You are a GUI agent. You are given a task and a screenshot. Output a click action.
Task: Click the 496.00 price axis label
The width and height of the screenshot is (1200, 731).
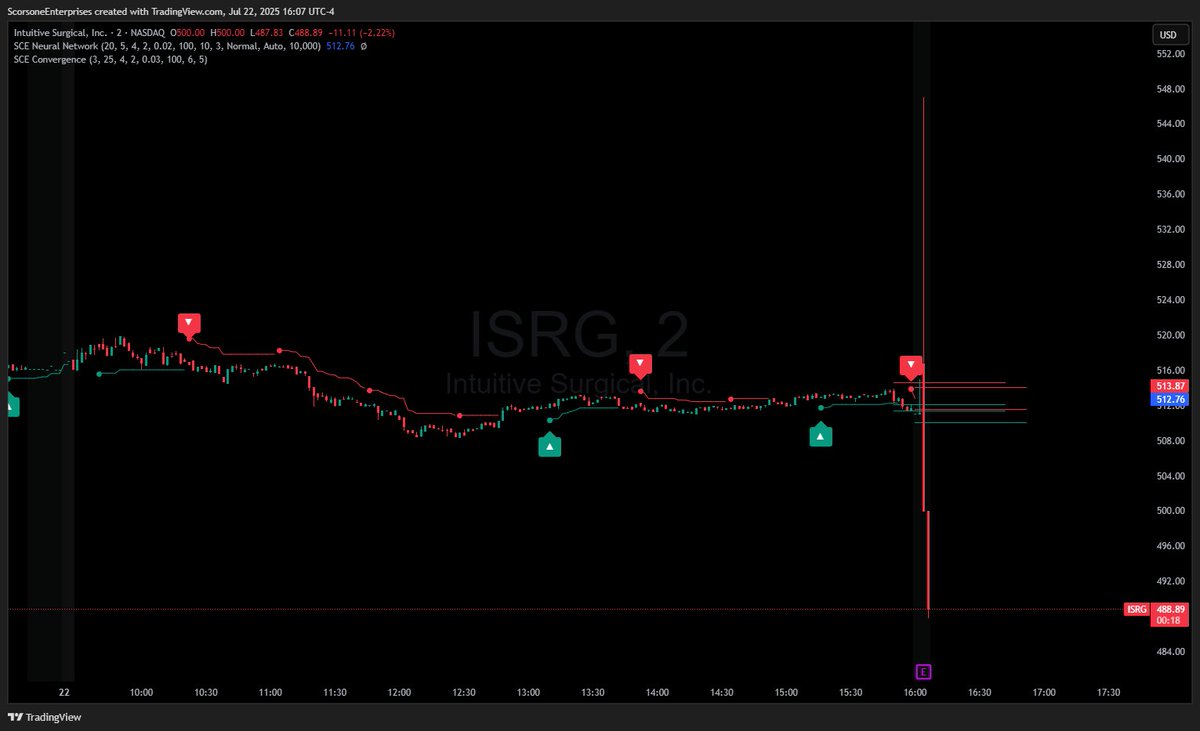click(1170, 546)
